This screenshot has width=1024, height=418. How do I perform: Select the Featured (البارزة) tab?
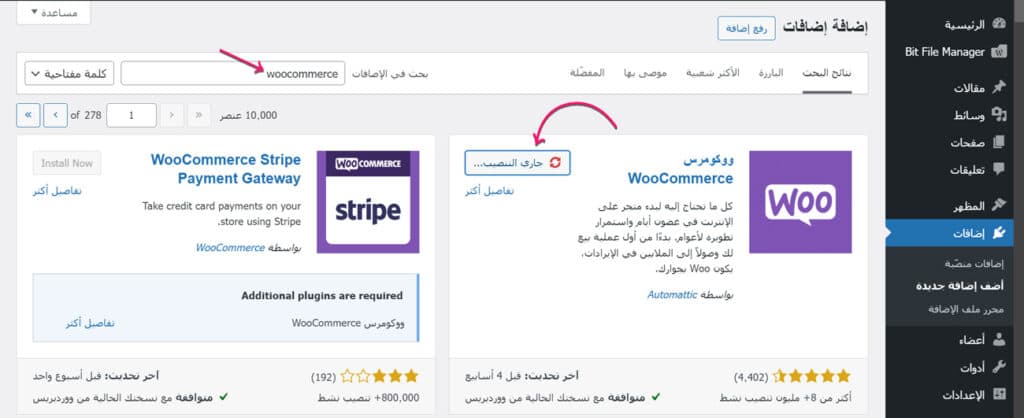(771, 72)
